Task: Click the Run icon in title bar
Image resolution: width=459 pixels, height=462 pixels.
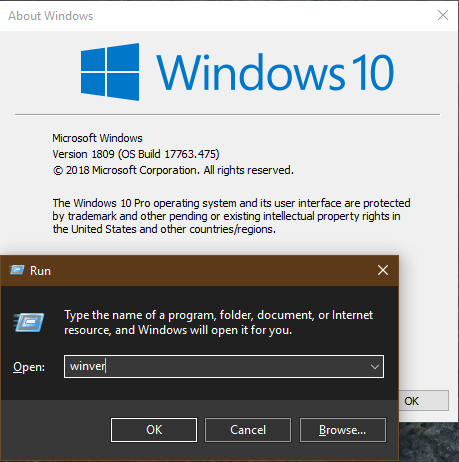Action: click(17, 270)
